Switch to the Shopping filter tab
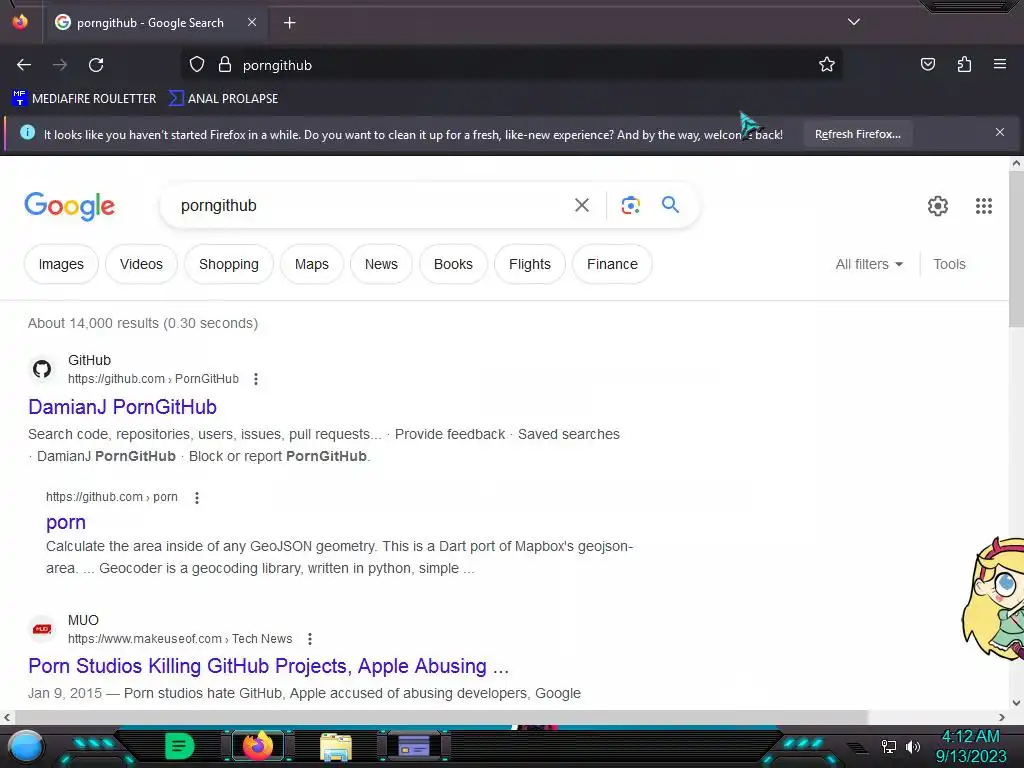The height and width of the screenshot is (768, 1024). (229, 264)
